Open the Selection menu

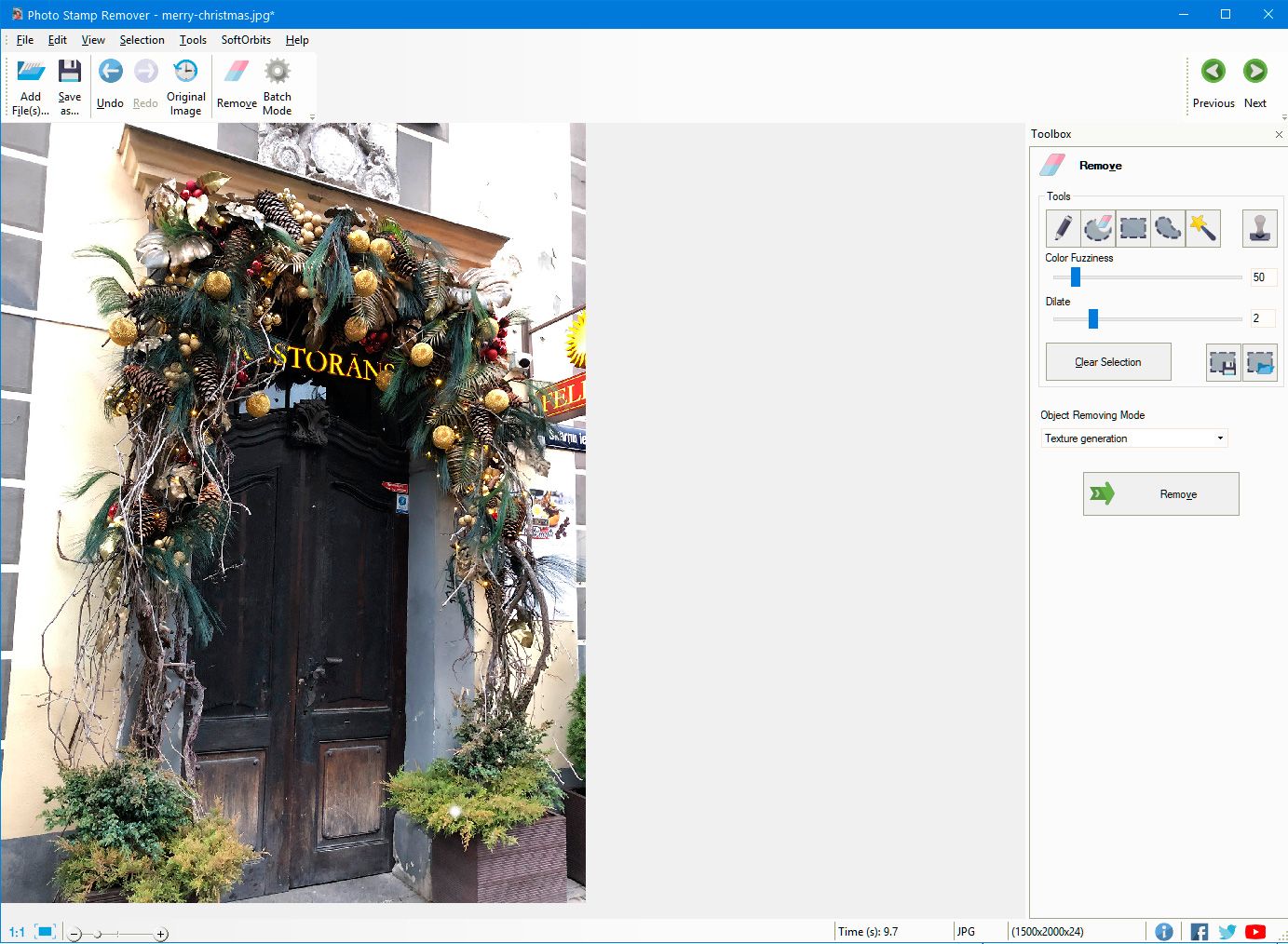(x=142, y=40)
